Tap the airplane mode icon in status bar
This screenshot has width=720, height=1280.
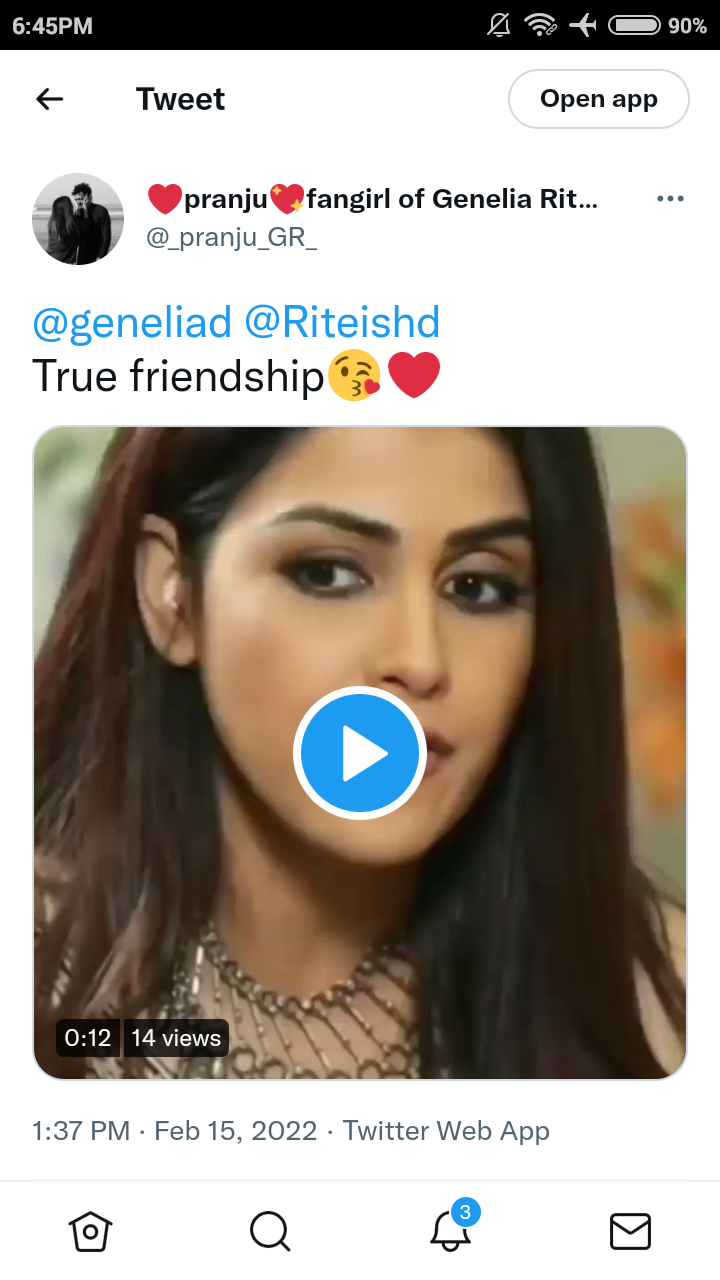[x=583, y=25]
